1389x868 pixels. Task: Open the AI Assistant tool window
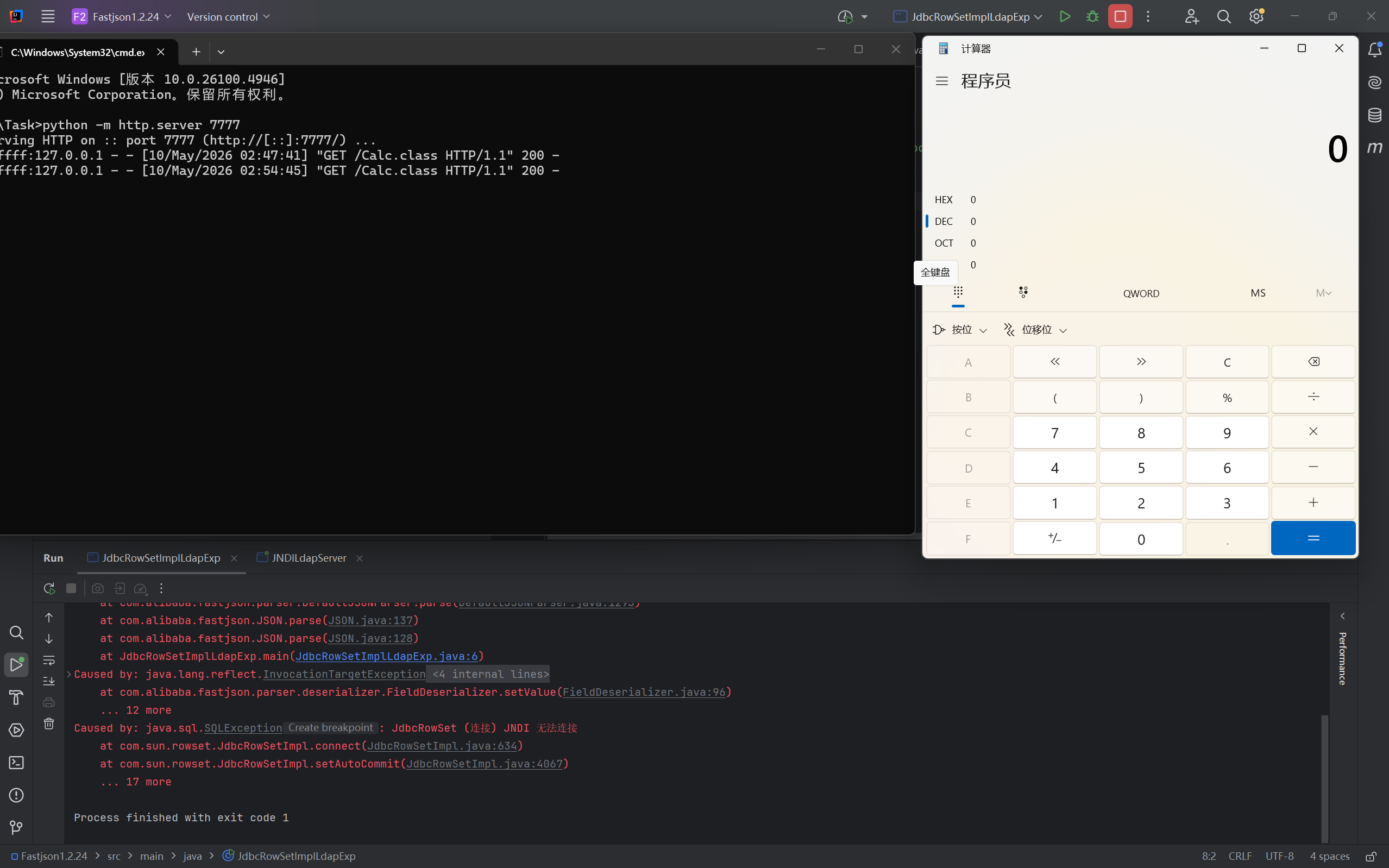(x=1375, y=83)
